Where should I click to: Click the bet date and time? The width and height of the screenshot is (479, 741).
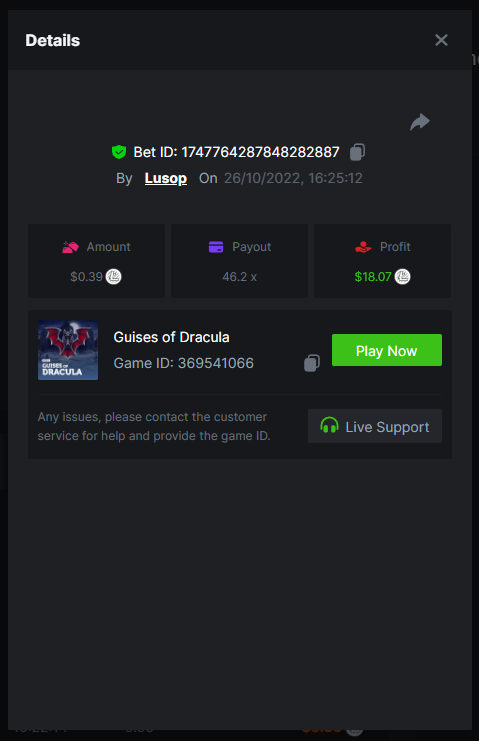click(293, 178)
